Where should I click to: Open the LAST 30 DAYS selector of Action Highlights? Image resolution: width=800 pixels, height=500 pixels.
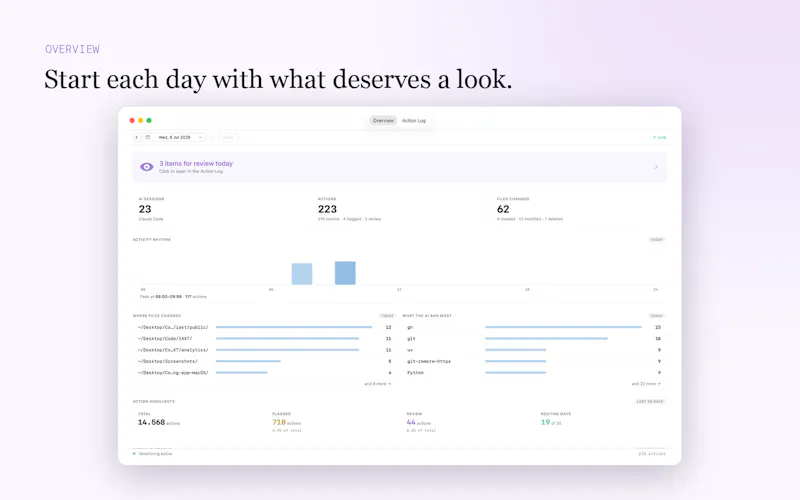[x=649, y=402]
